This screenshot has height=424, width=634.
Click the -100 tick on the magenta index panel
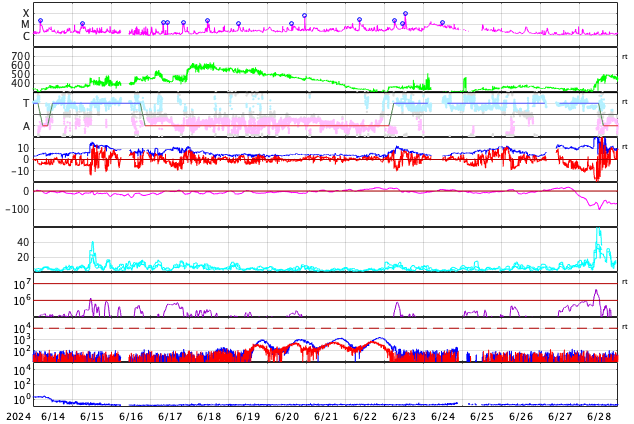pos(18,209)
